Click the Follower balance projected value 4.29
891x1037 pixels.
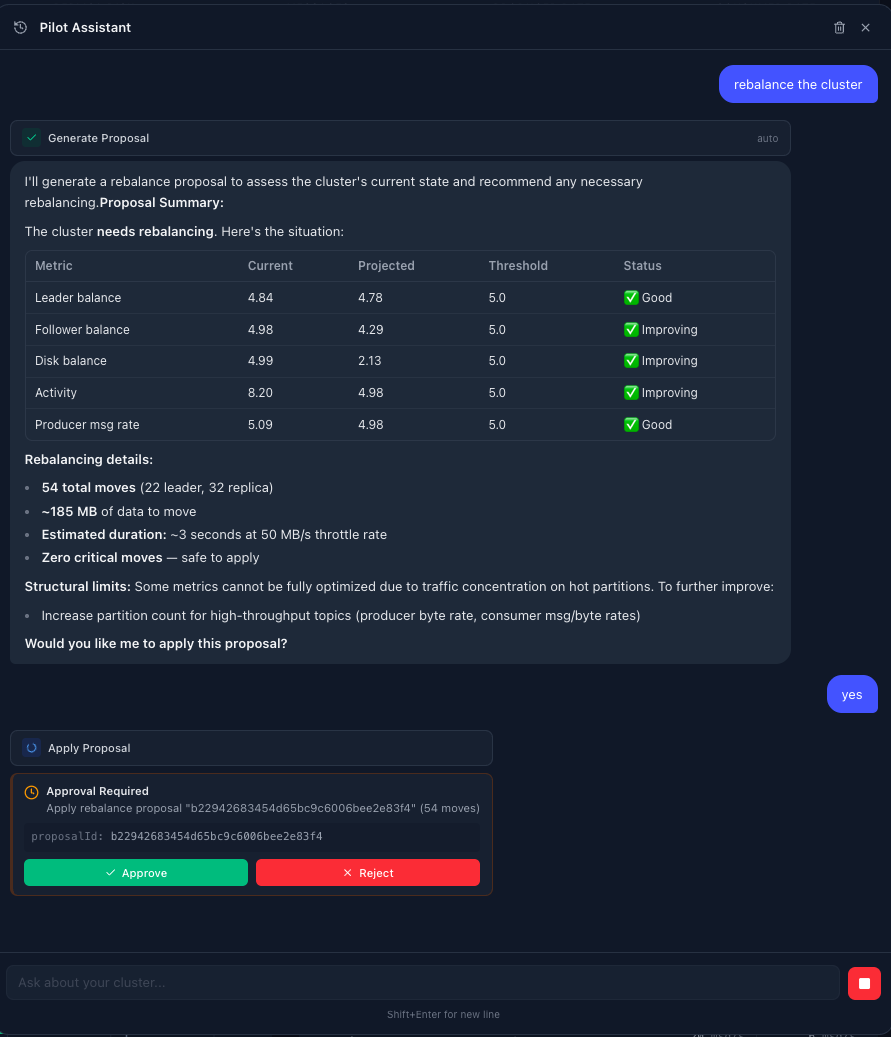click(370, 329)
